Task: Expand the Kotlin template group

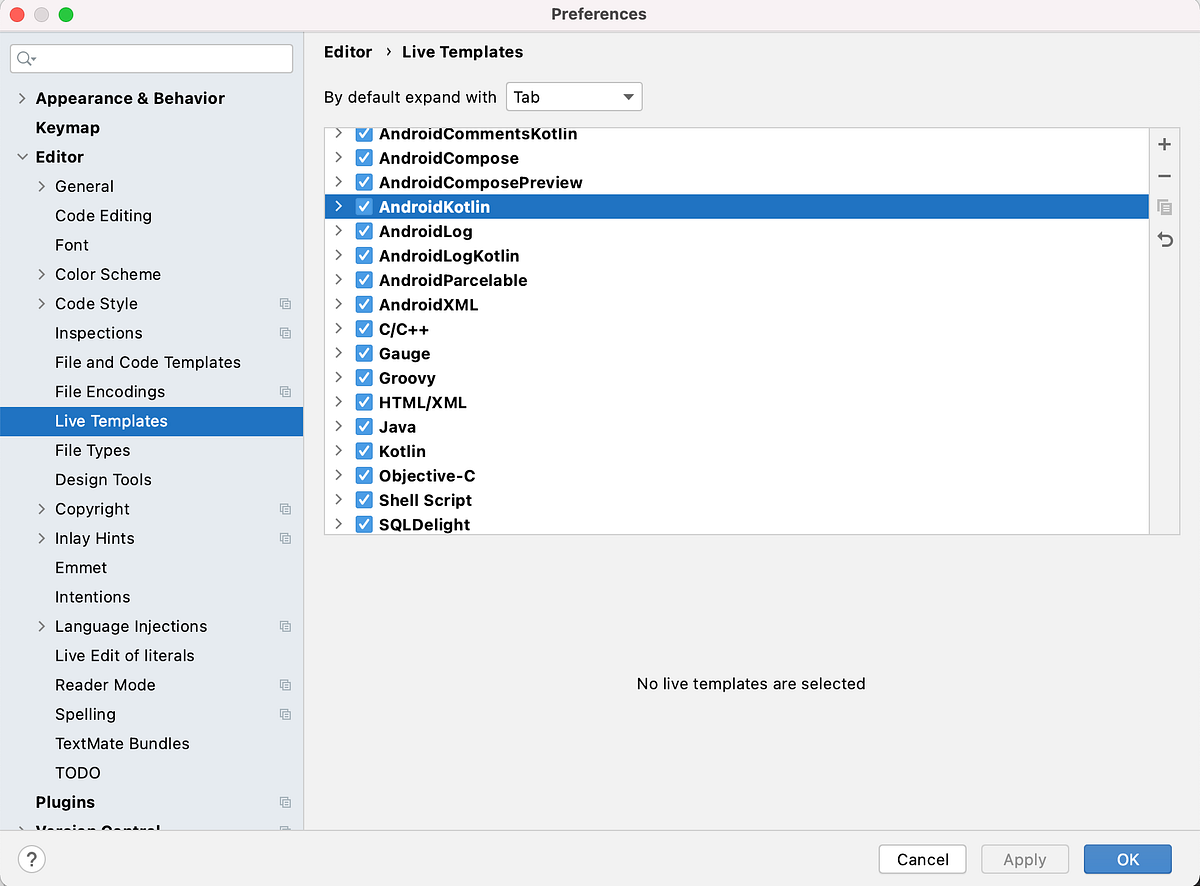Action: tap(339, 451)
